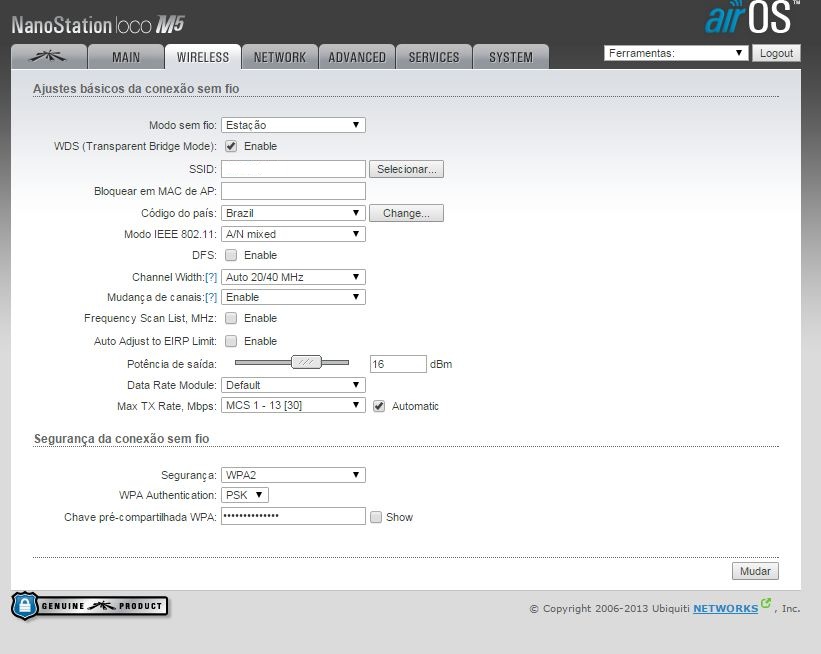Open Mudança de canais help [?] link
The width and height of the screenshot is (821, 654).
(211, 297)
